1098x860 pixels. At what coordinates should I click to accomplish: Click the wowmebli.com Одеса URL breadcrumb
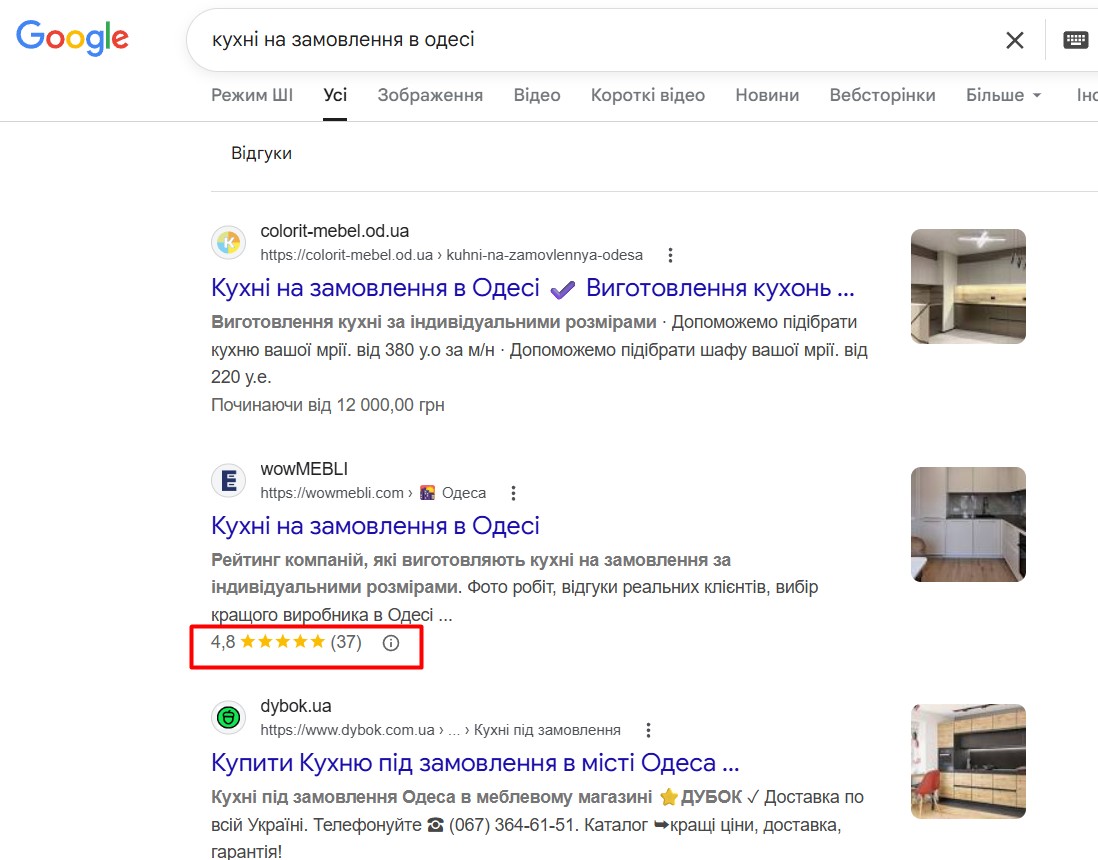[373, 493]
